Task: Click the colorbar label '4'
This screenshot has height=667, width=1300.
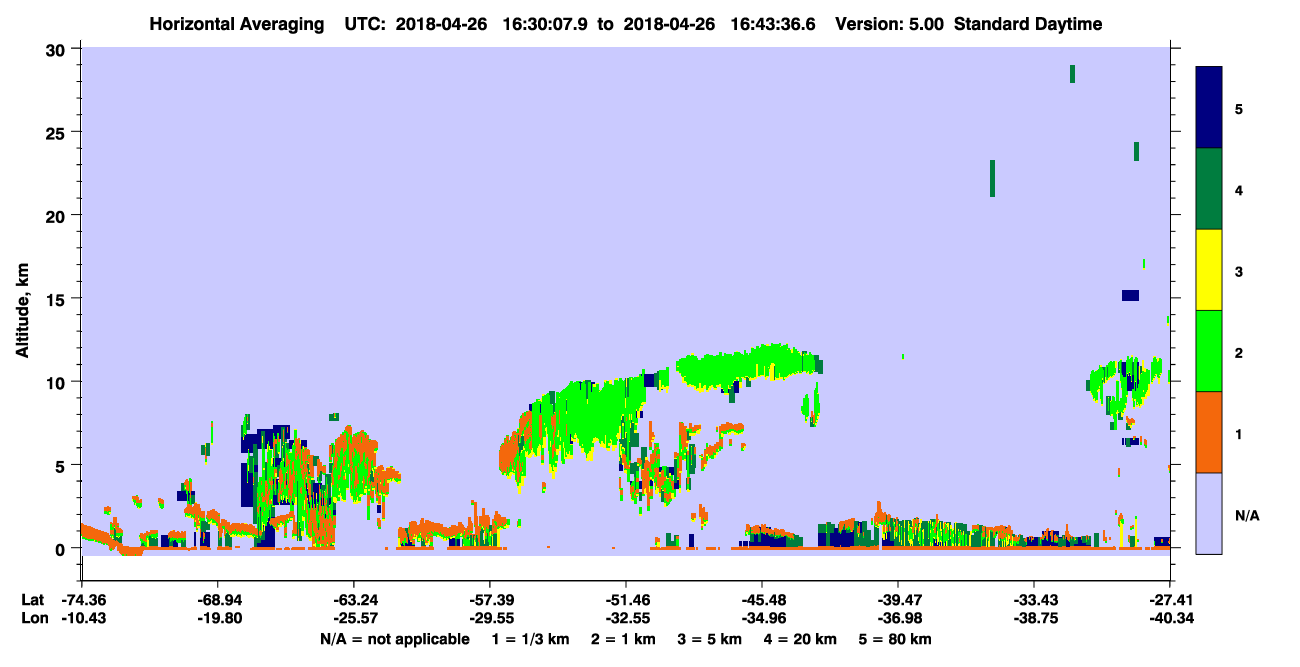Action: (x=1239, y=190)
